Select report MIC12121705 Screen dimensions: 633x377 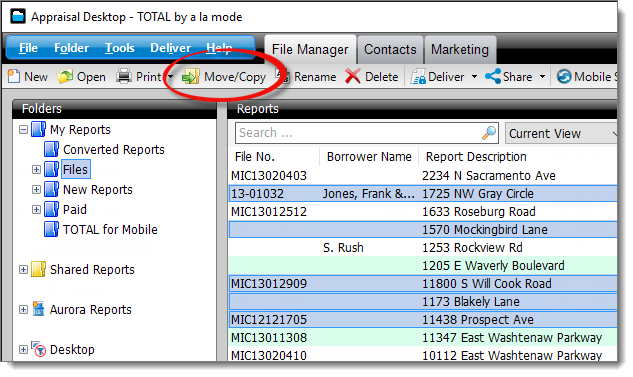coord(269,320)
